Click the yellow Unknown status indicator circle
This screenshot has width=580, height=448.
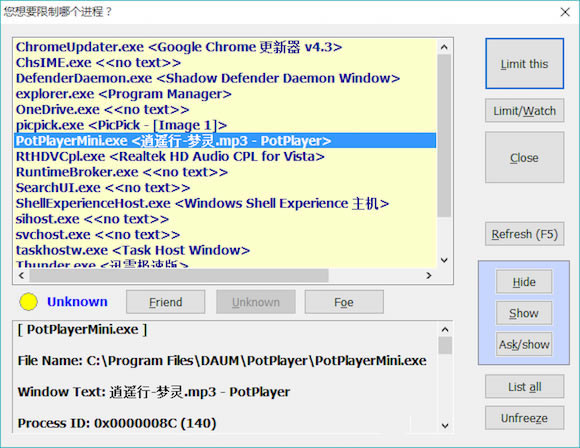click(x=28, y=302)
